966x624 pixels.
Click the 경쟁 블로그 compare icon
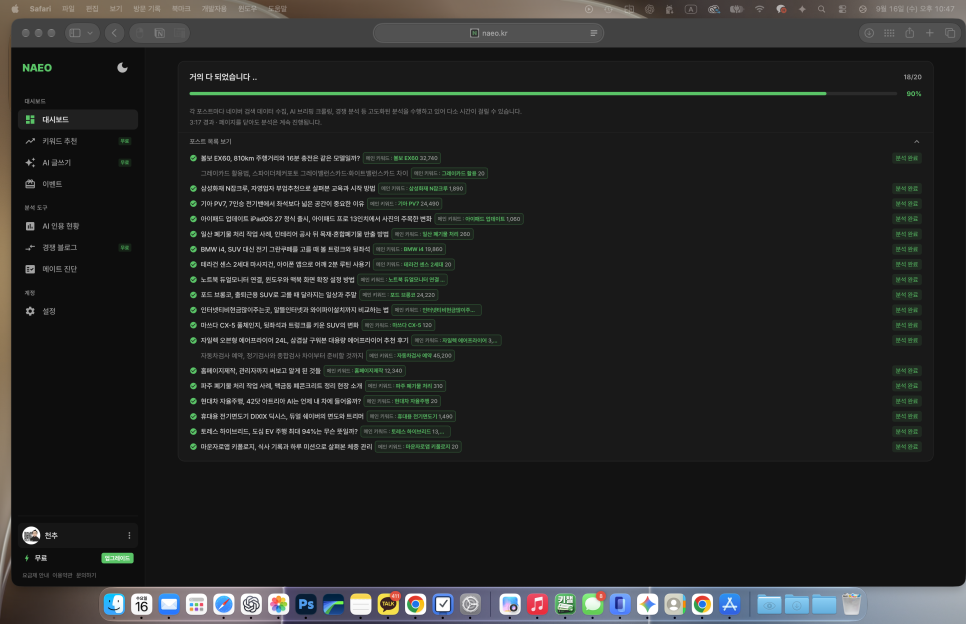[x=30, y=248]
